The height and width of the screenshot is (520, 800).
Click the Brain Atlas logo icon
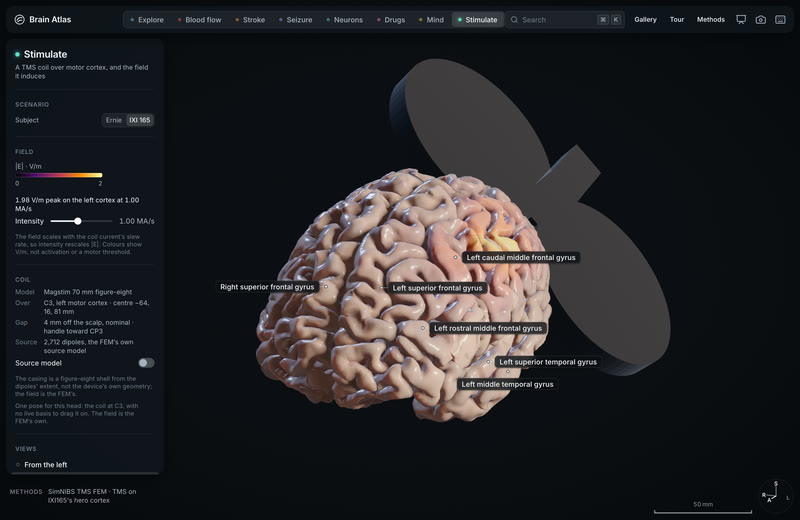19,19
